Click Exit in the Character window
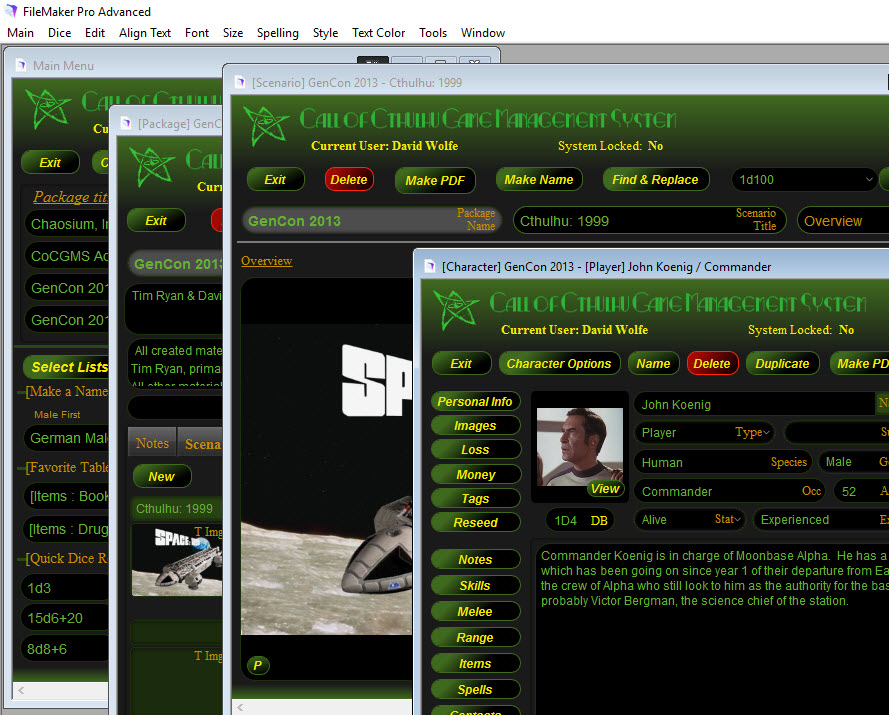This screenshot has height=715, width=889. tap(462, 363)
